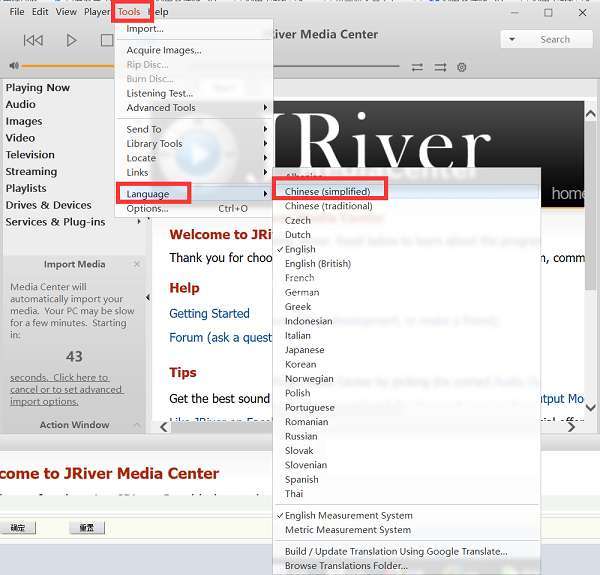The image size is (600, 575).
Task: Open the Edit menu
Action: pos(40,12)
